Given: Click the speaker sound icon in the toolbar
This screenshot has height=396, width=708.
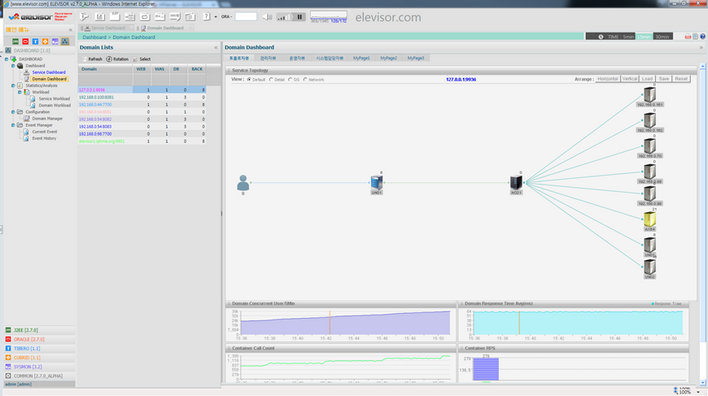Looking at the screenshot, I should click(x=267, y=17).
